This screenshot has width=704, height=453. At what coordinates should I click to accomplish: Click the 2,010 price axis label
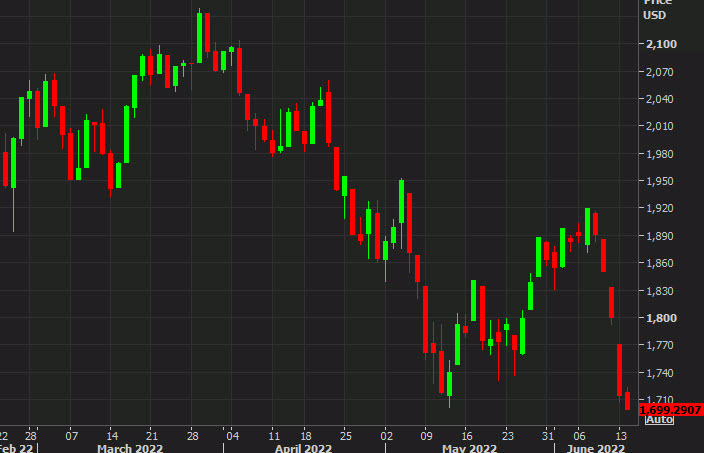(x=660, y=126)
